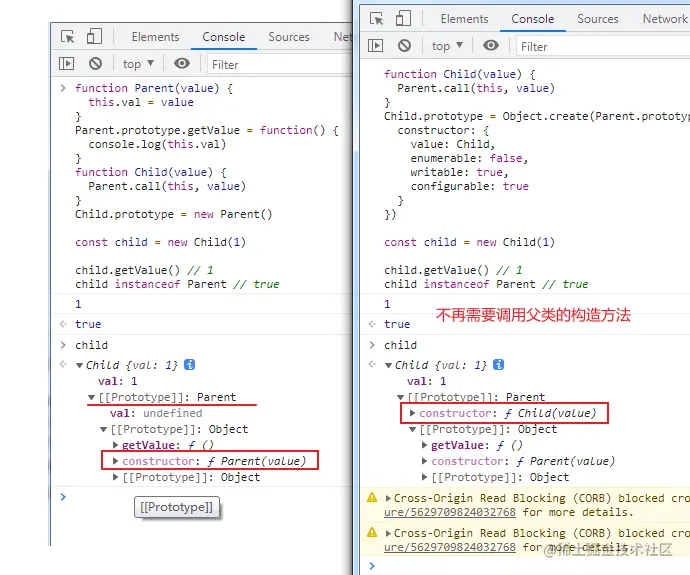Expand last [[Prototype]]: Object in right console
The height and width of the screenshot is (575, 690).
(424, 477)
